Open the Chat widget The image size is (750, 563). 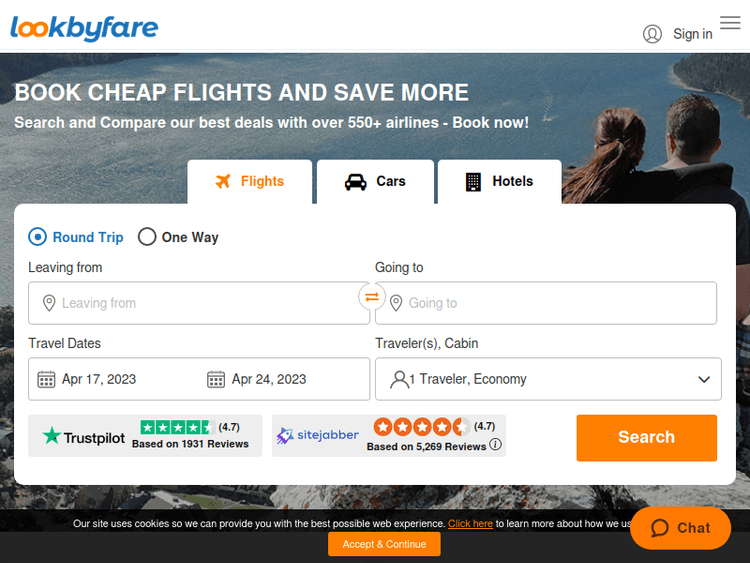coord(680,528)
